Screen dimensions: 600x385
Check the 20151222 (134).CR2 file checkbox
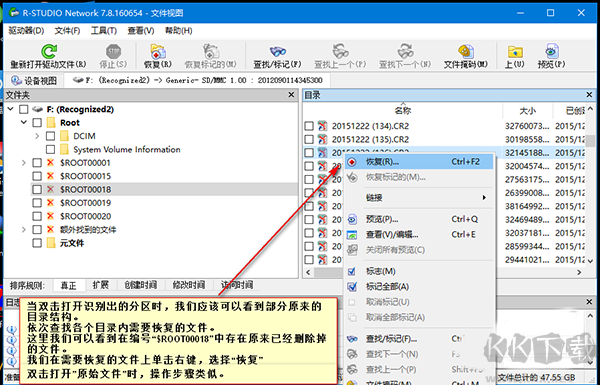pos(309,126)
